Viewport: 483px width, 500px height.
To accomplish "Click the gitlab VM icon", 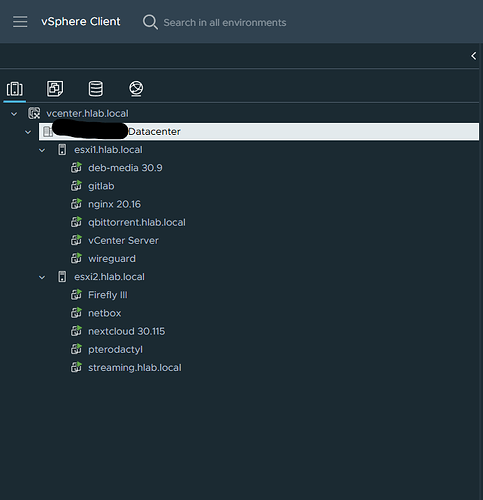I will [x=76, y=186].
